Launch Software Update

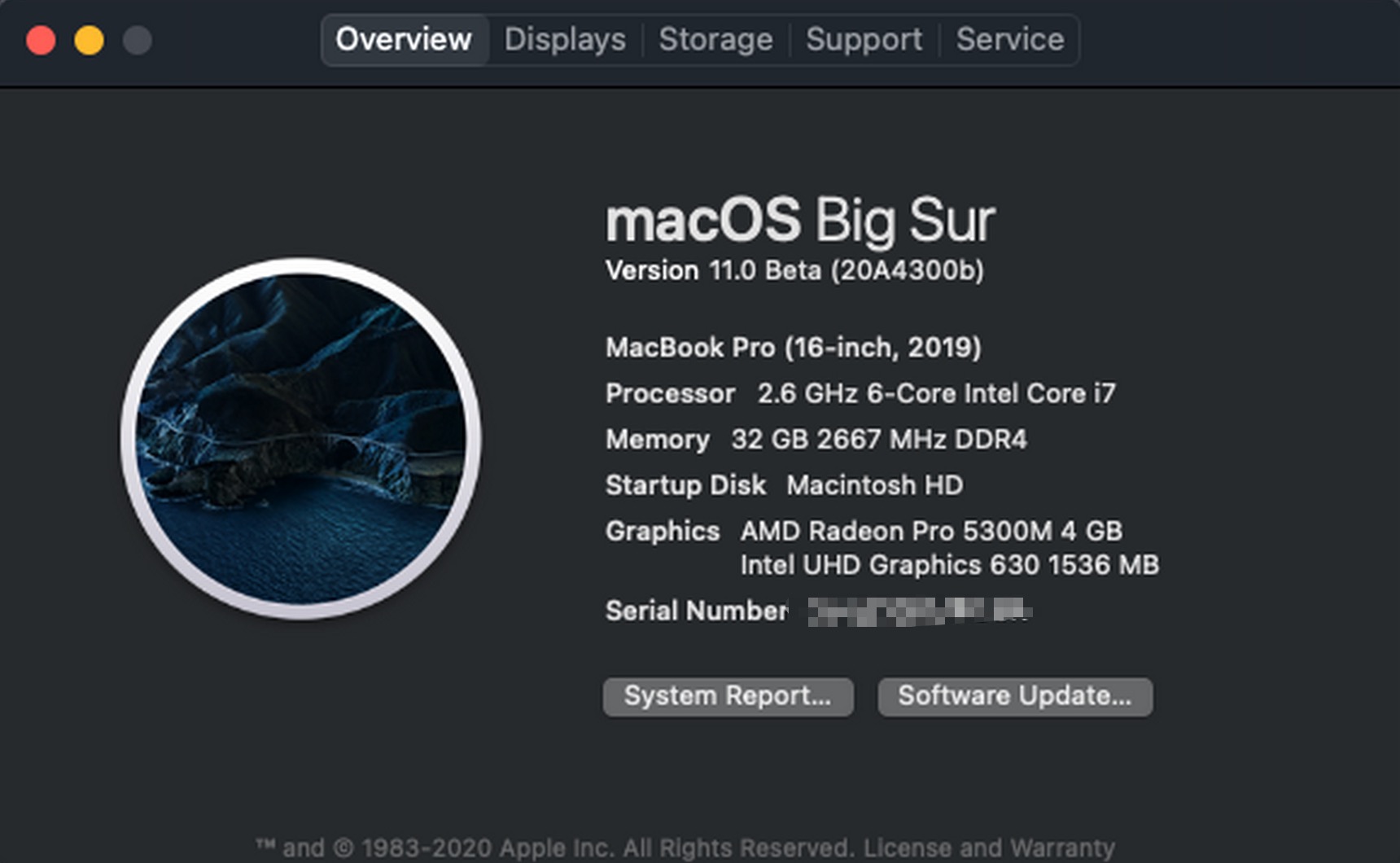[1015, 697]
